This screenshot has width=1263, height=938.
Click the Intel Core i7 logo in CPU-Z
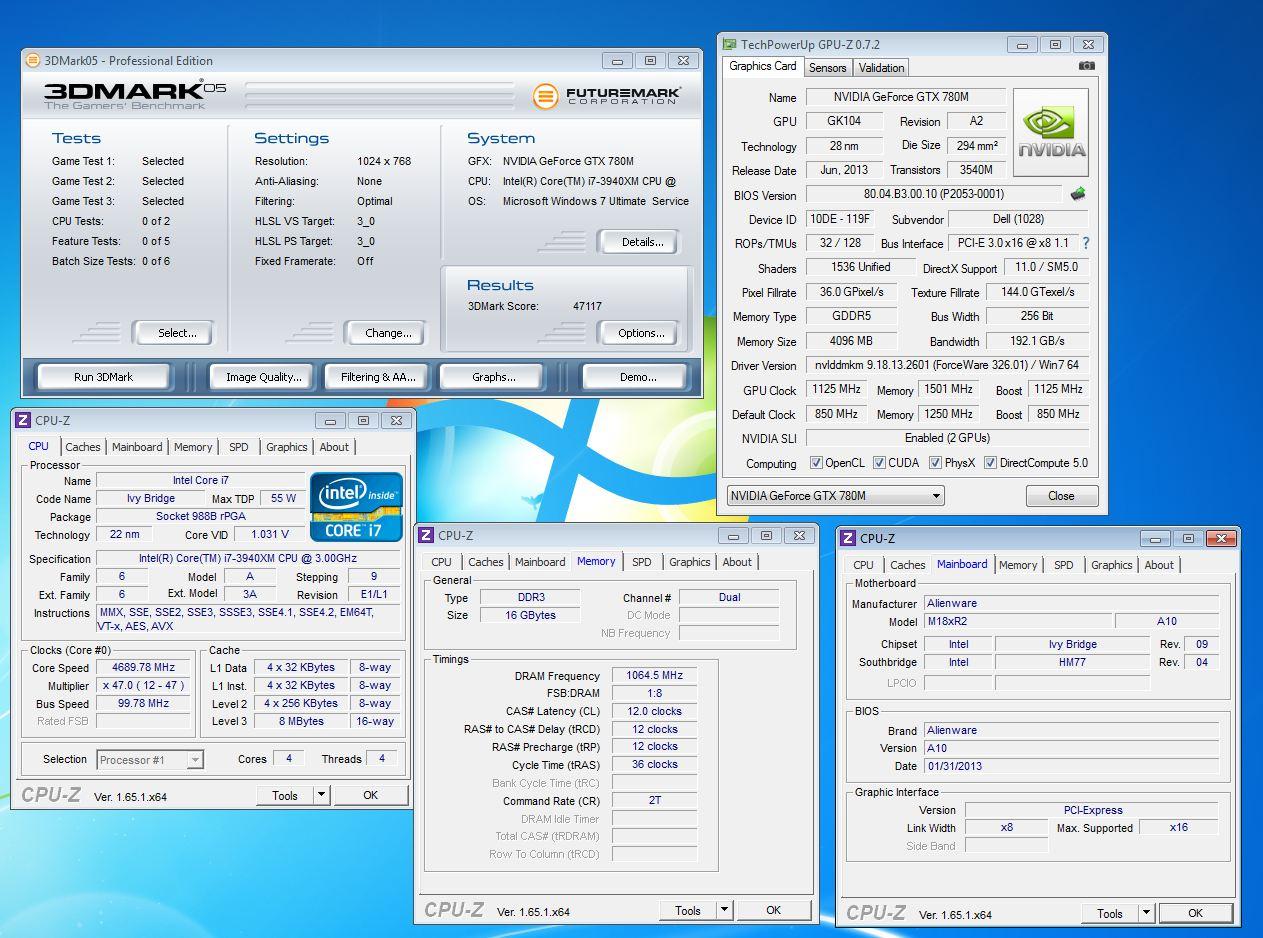(x=356, y=507)
